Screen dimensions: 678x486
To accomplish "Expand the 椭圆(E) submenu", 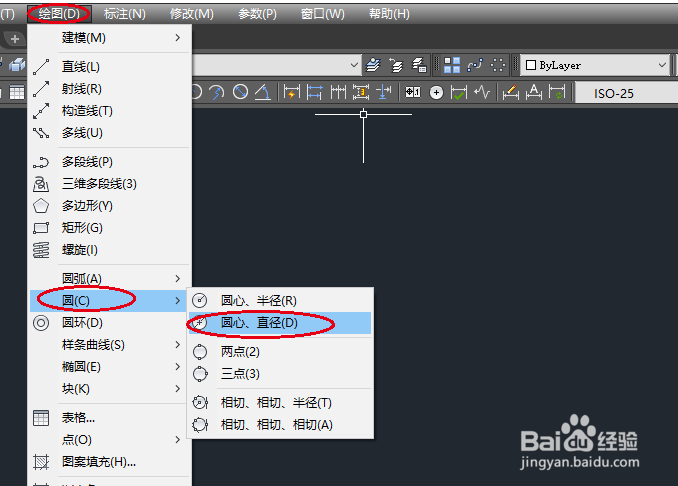I will point(110,367).
